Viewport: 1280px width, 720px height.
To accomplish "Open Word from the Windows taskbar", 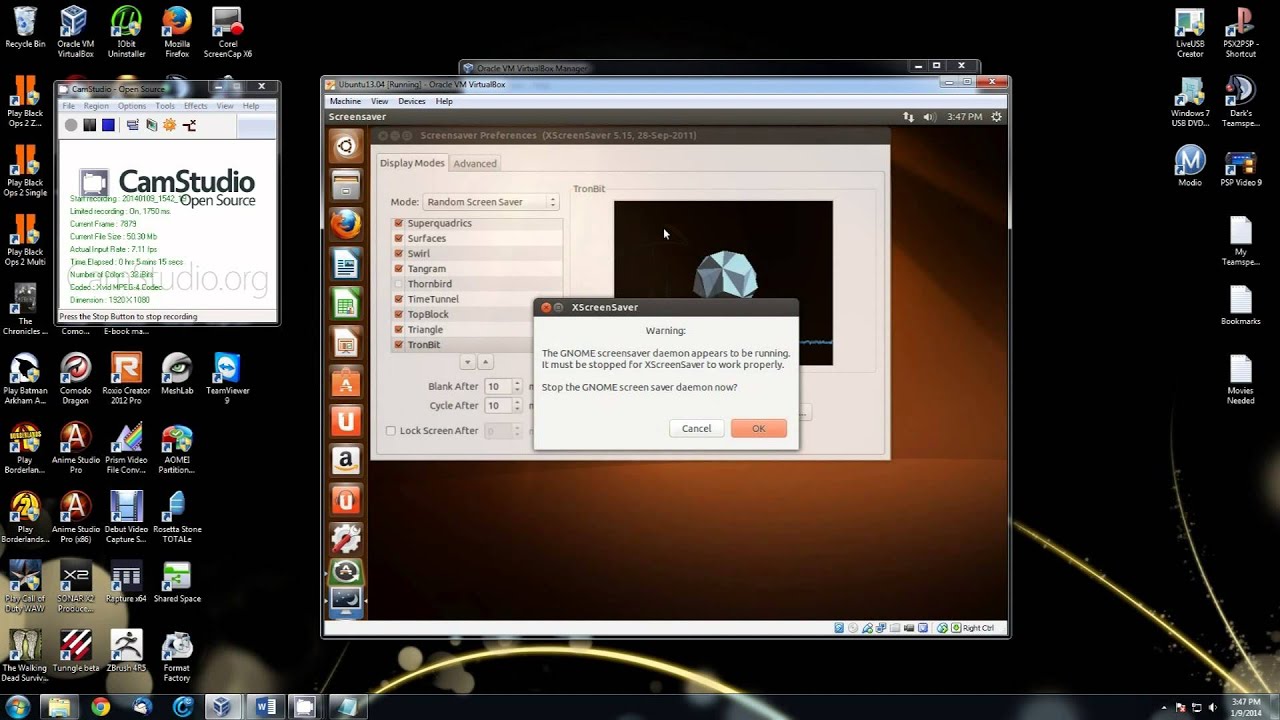I will 266,707.
